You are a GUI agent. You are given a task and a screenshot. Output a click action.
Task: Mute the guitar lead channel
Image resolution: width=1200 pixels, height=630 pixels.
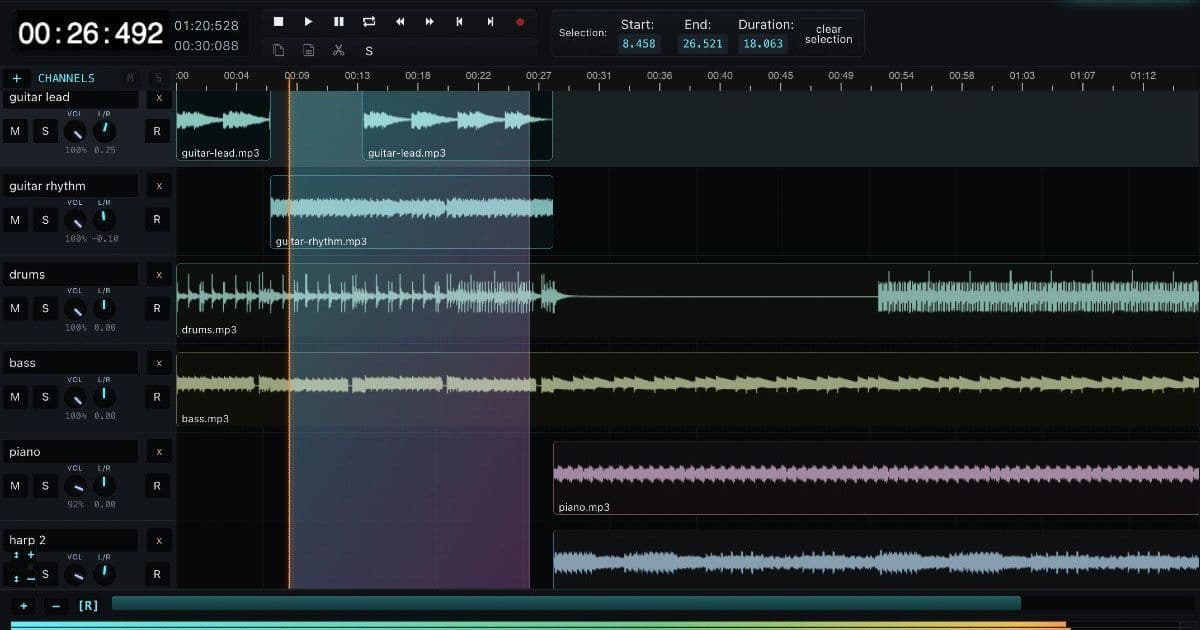(x=15, y=131)
